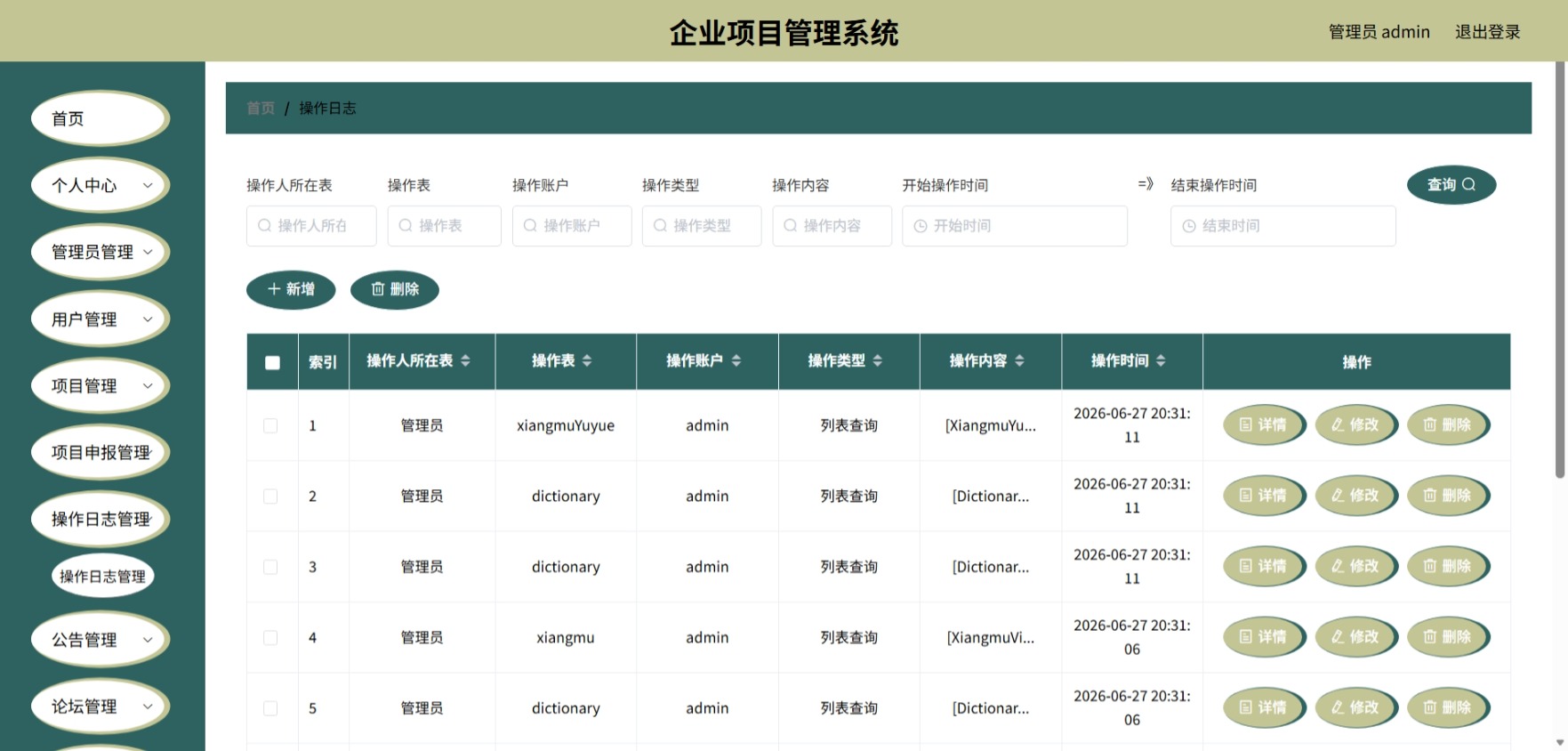1568x751 pixels.
Task: Click the page vertical scrollbar thumb
Action: pos(1560,270)
